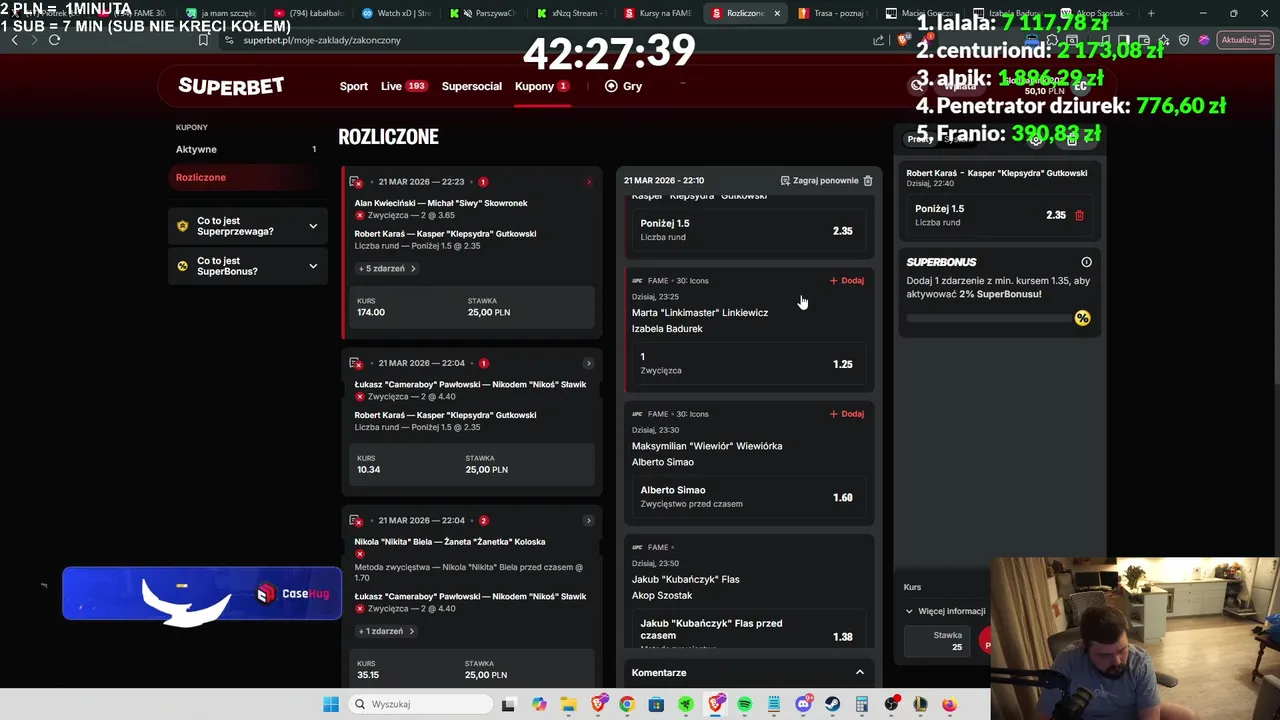Open the SuperBonus info icon
1280x720 pixels.
1086,262
